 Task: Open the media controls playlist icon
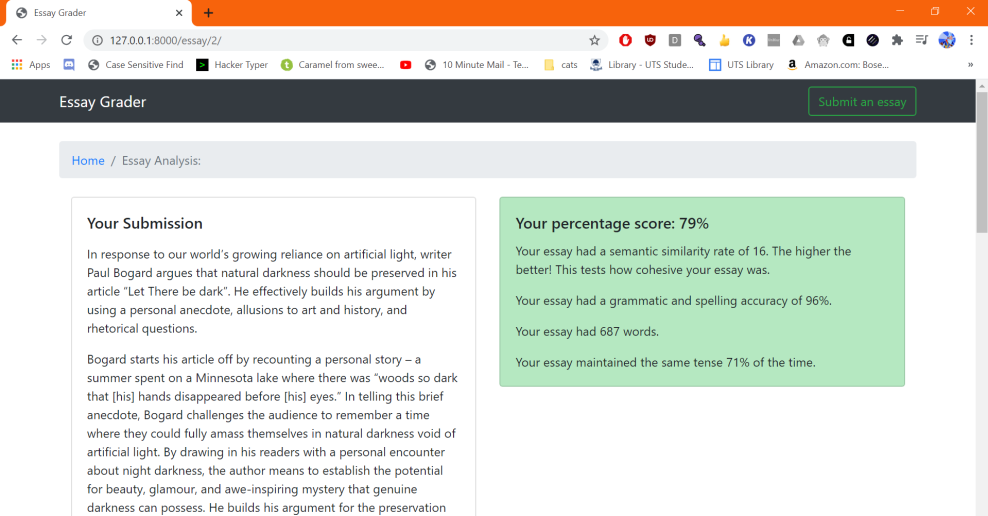(x=922, y=40)
